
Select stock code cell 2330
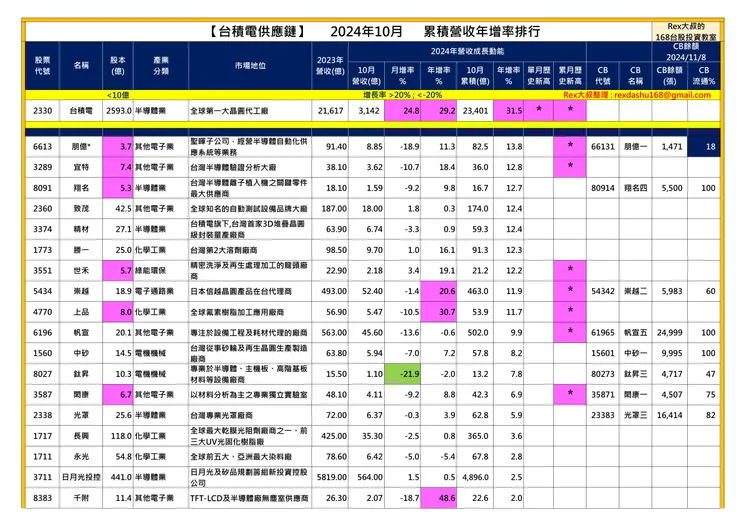pyautogui.click(x=42, y=110)
